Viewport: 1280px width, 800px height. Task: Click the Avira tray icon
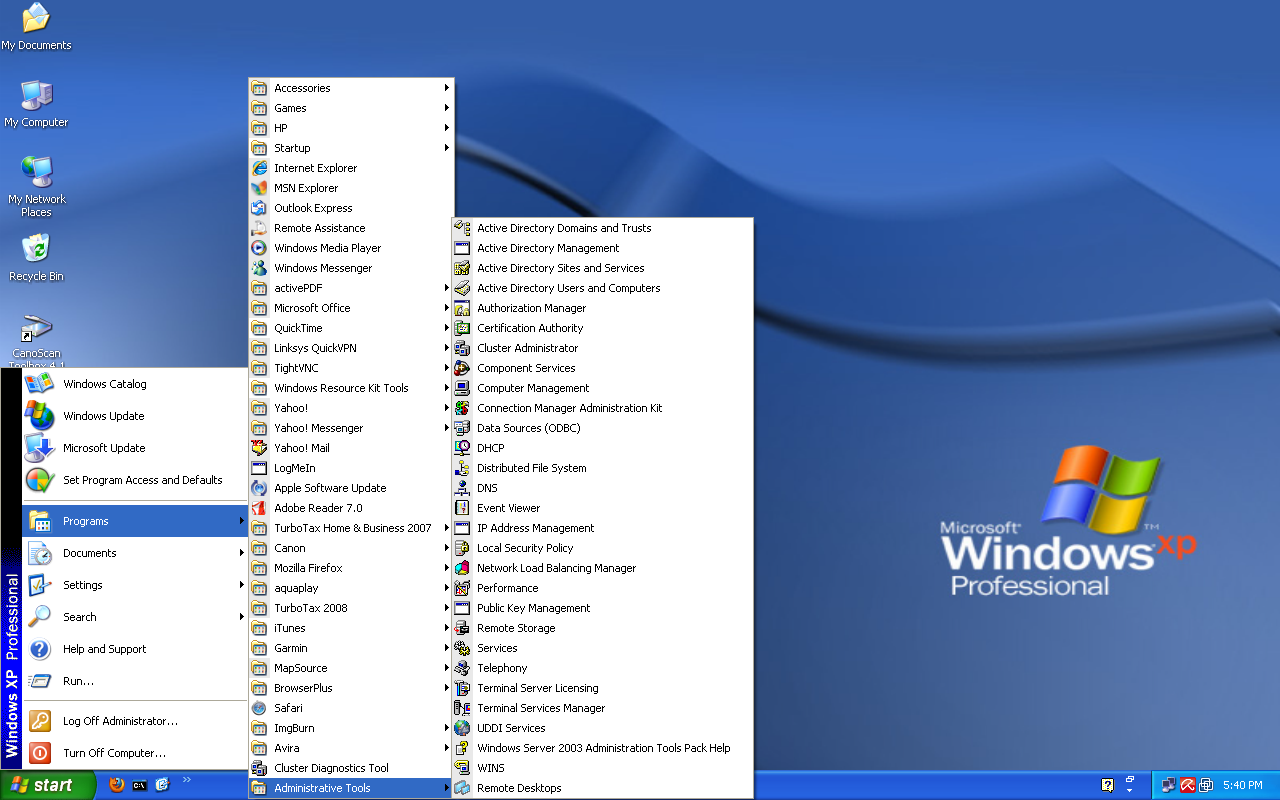(x=1188, y=785)
